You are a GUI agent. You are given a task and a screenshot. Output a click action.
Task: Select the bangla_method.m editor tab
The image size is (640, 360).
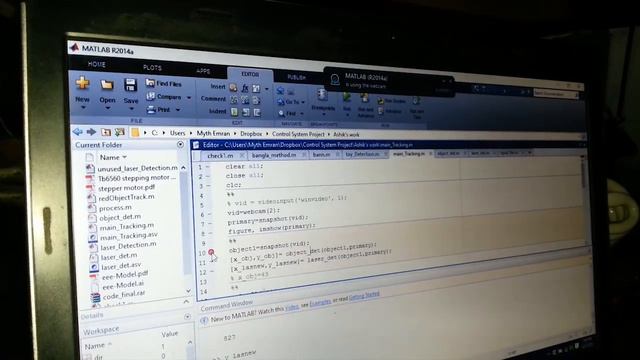[x=274, y=155]
